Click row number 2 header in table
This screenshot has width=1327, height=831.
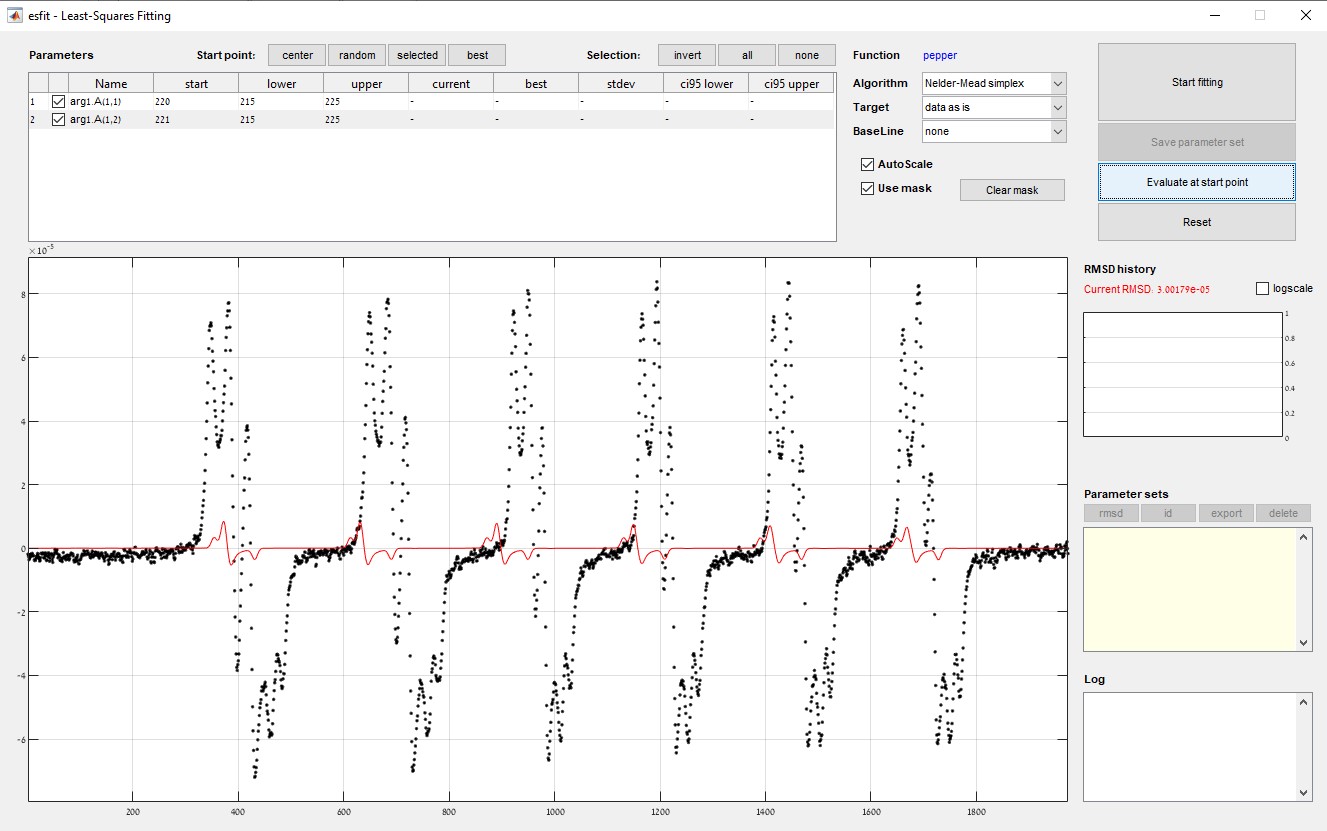coord(38,119)
